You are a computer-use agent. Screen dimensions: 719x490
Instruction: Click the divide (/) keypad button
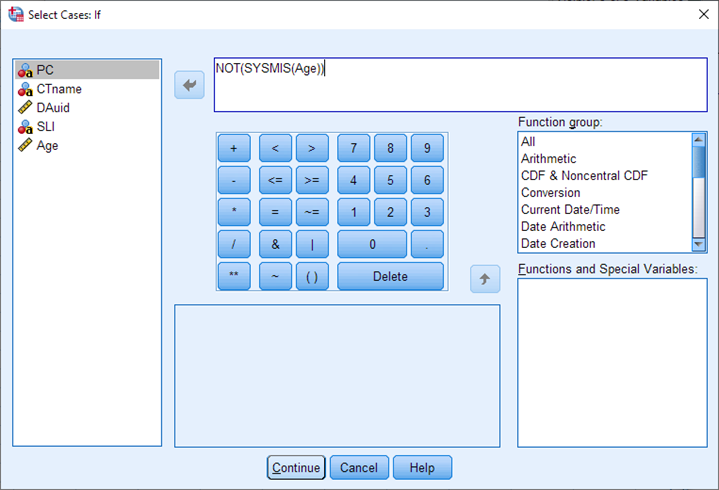(234, 244)
